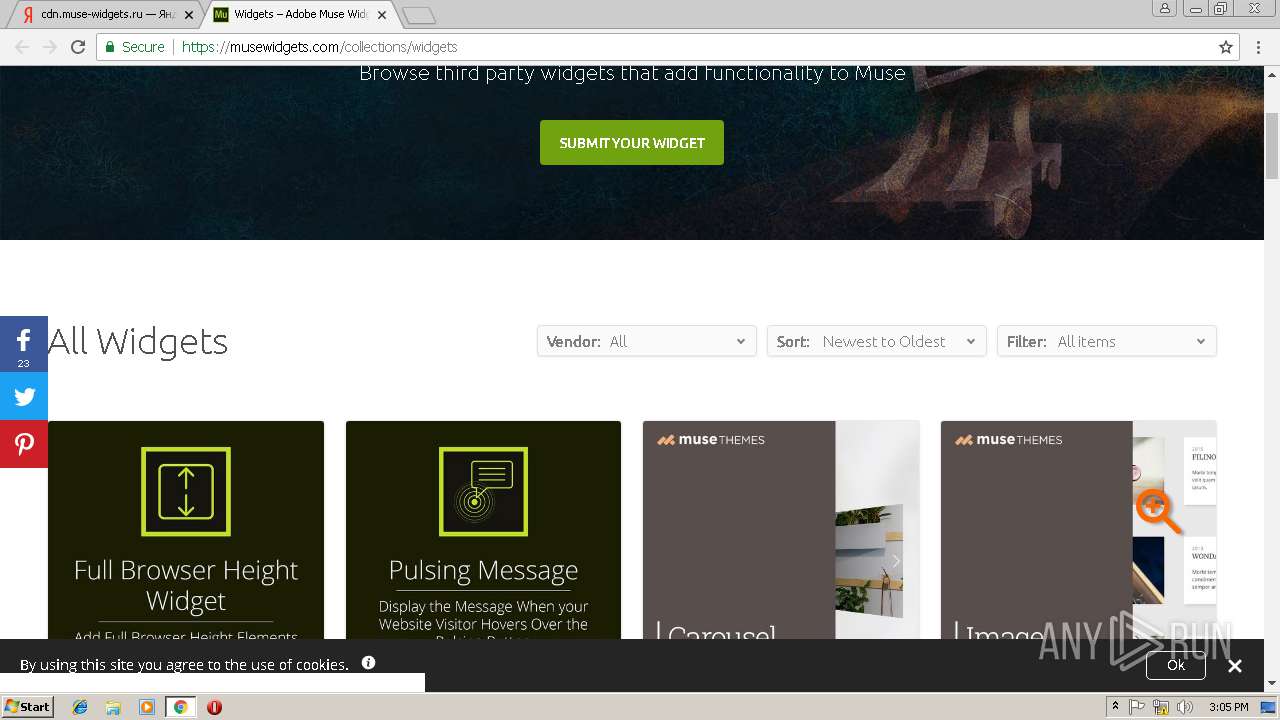
Task: Click Chrome taskbar icon
Action: [x=180, y=707]
